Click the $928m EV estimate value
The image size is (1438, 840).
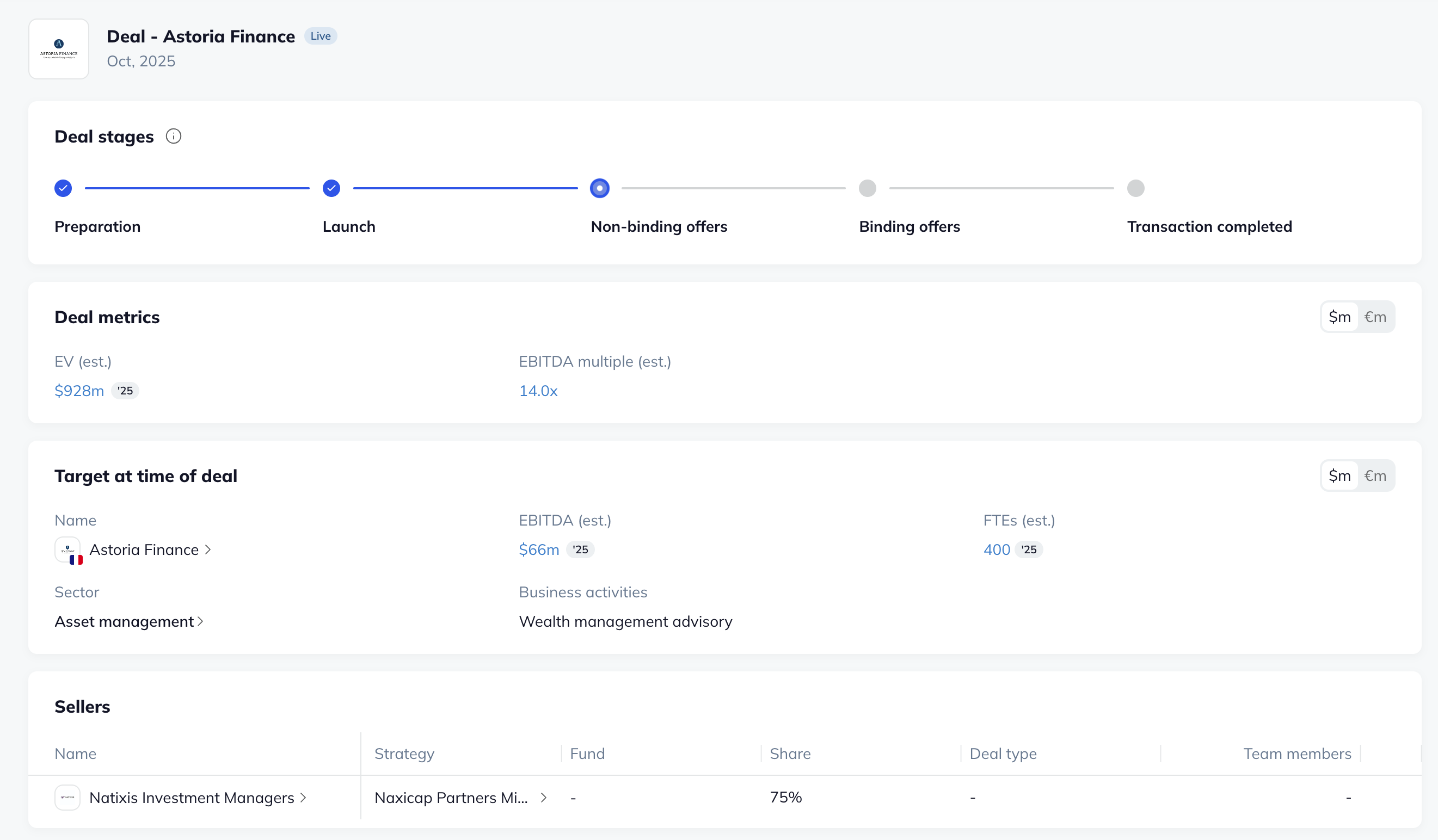[79, 391]
